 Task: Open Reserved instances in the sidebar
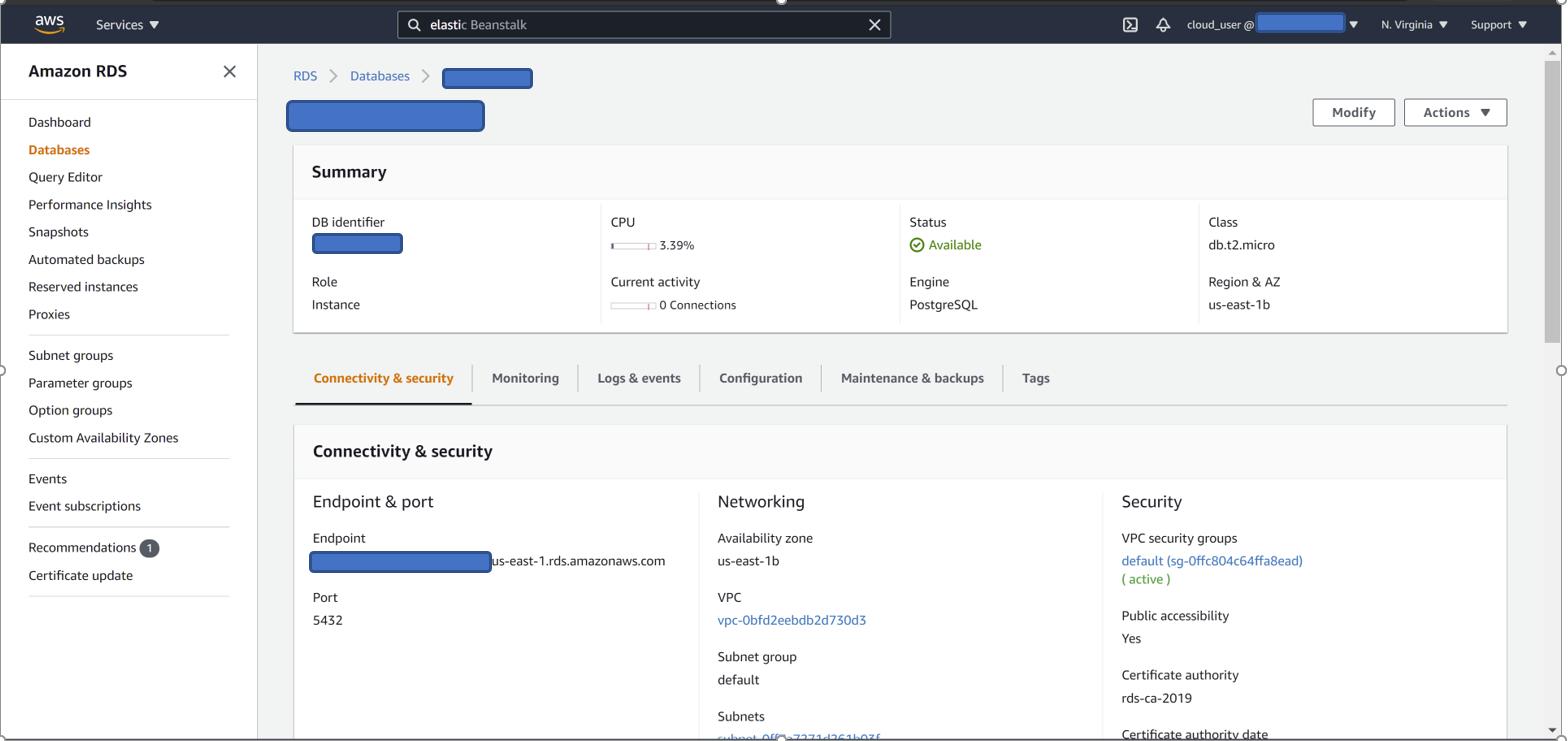coord(83,287)
